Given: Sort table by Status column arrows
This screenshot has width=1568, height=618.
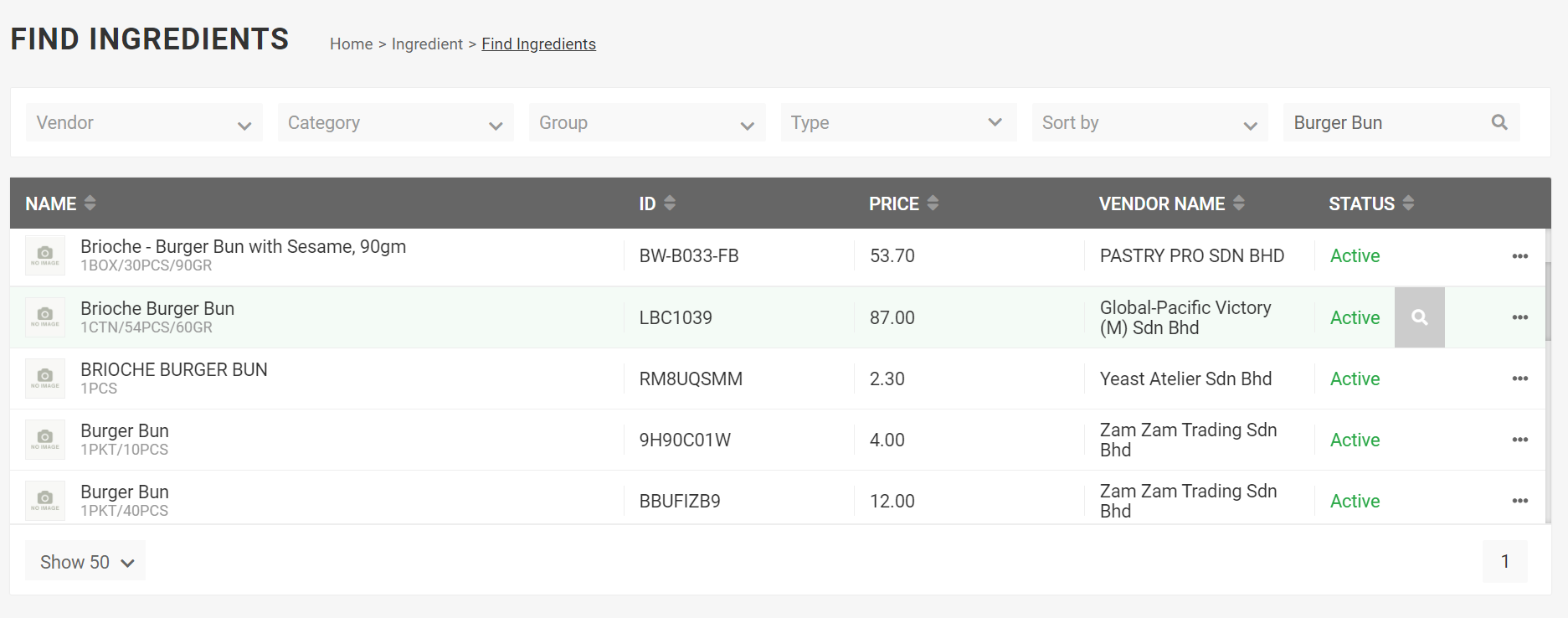Looking at the screenshot, I should click(x=1408, y=203).
